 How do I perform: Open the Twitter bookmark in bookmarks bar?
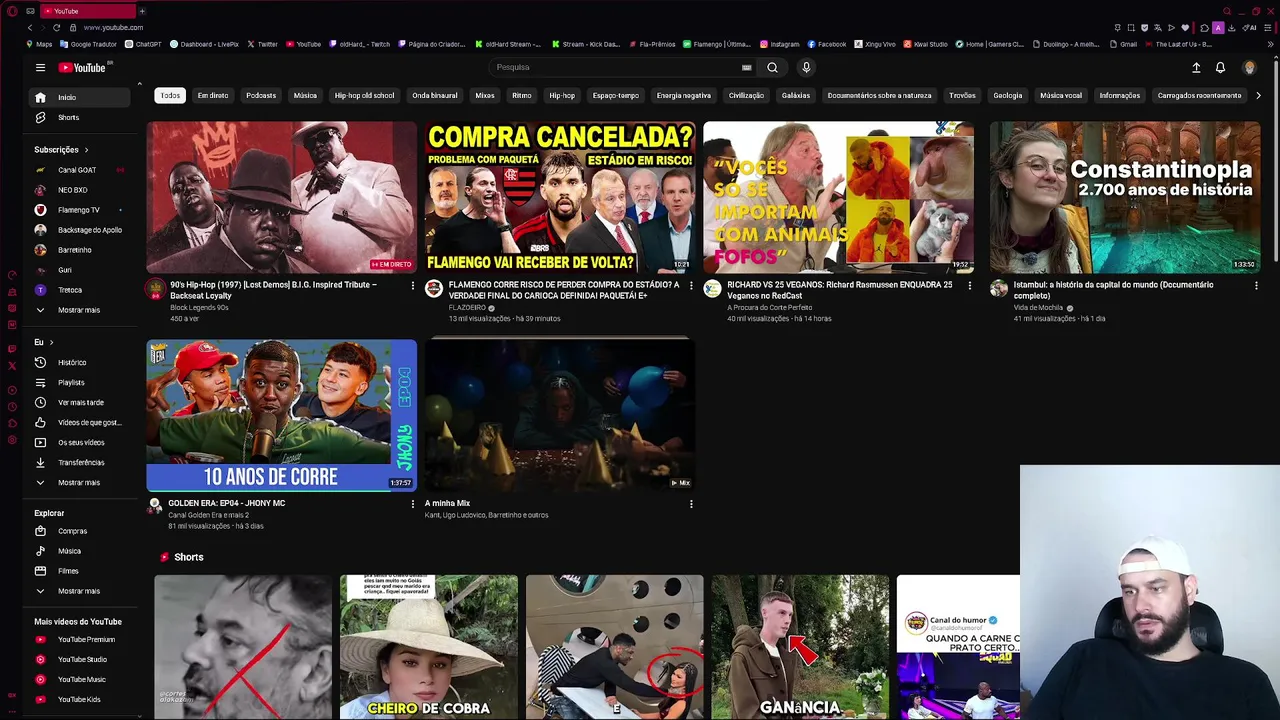click(263, 44)
